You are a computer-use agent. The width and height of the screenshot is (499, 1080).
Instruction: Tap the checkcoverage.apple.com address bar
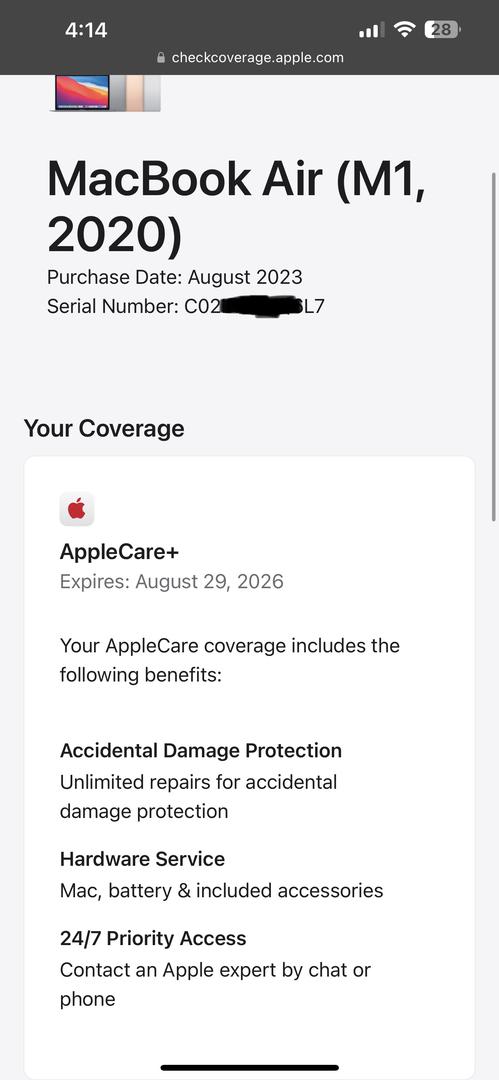tap(250, 58)
